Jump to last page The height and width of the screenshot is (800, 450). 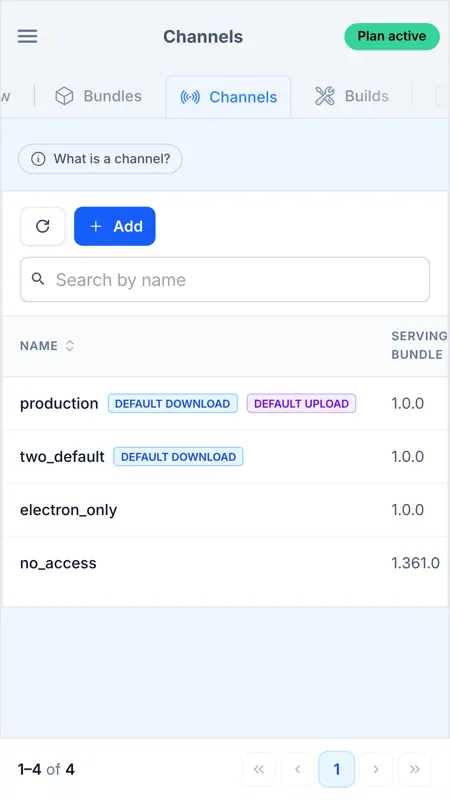[x=414, y=769]
